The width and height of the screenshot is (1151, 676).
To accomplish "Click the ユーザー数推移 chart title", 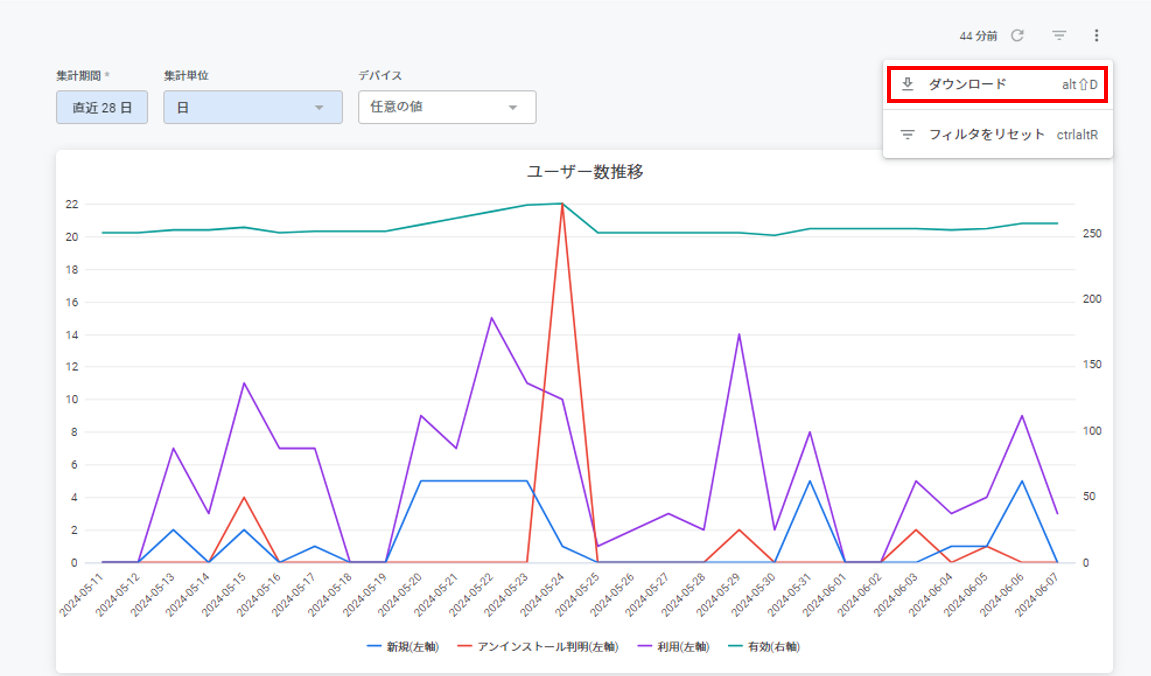I will pos(585,172).
